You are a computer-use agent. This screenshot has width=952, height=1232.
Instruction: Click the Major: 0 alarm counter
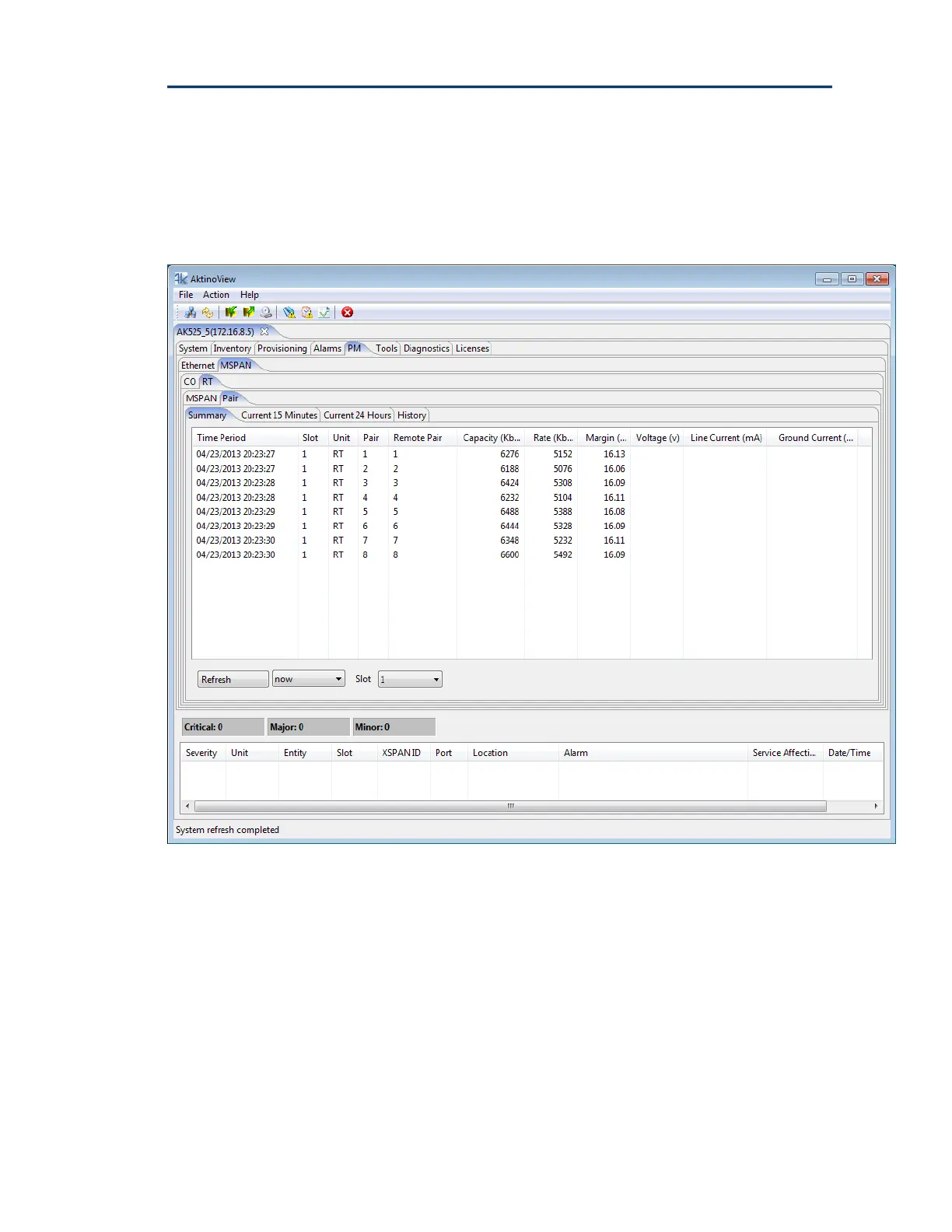click(x=309, y=727)
